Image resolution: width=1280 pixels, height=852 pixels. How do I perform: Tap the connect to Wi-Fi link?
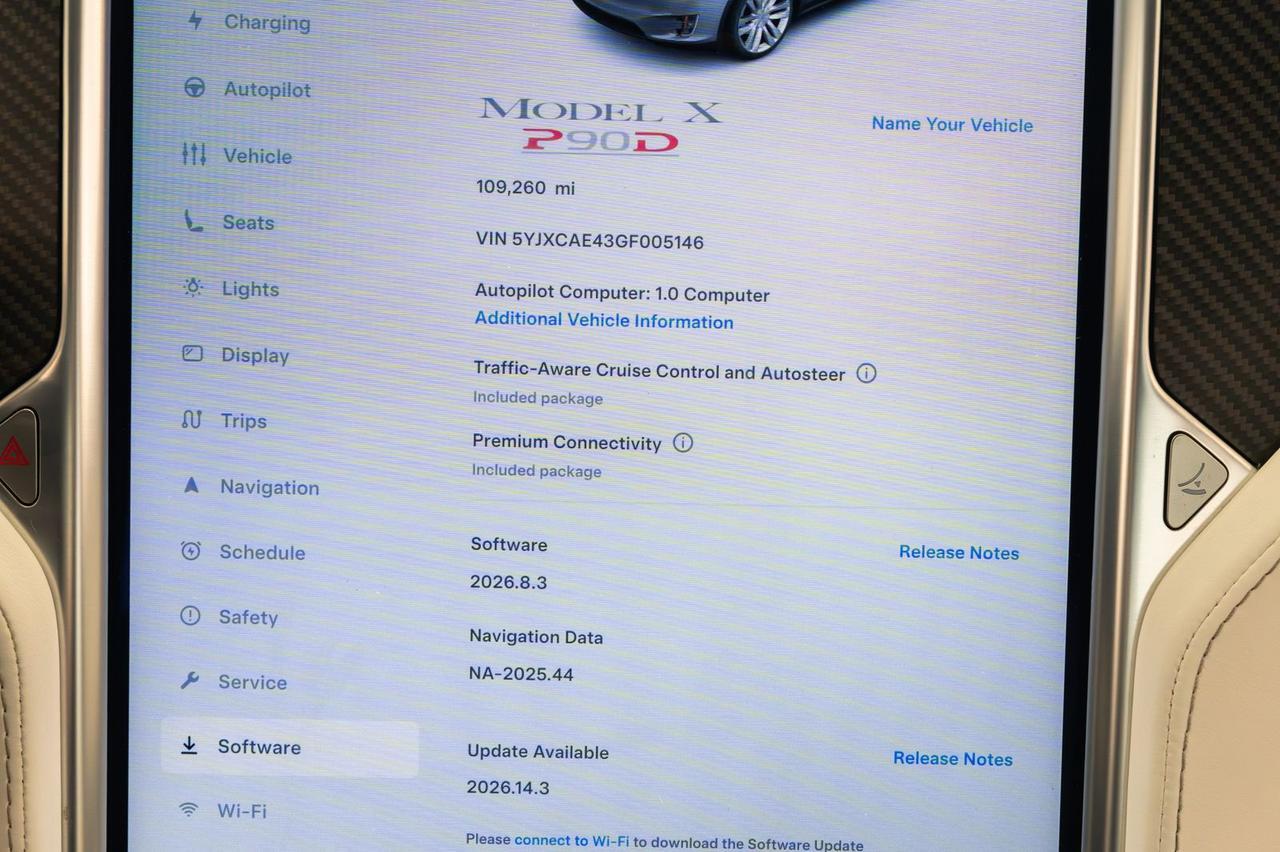(572, 841)
